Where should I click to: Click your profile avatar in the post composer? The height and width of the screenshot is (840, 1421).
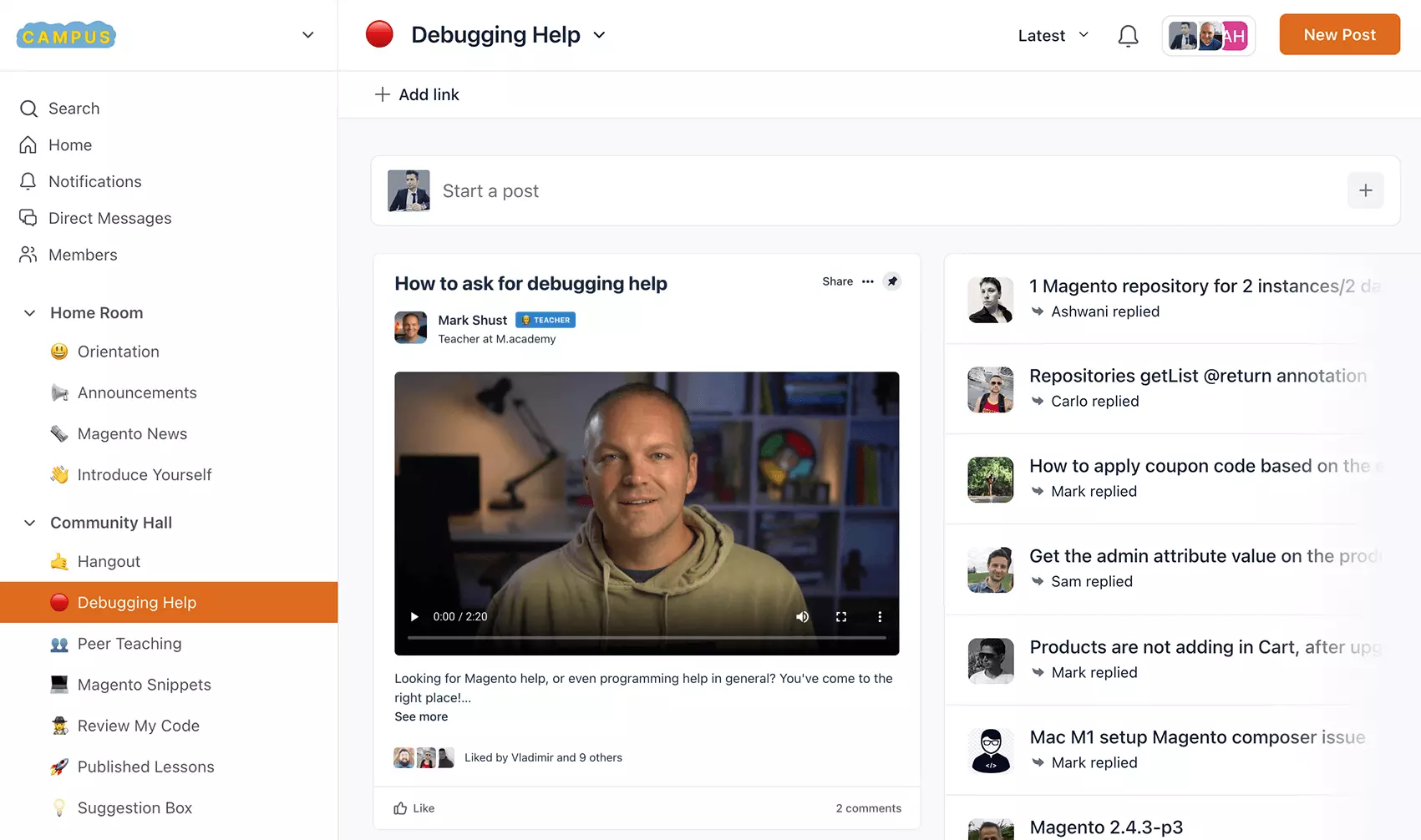(x=409, y=190)
